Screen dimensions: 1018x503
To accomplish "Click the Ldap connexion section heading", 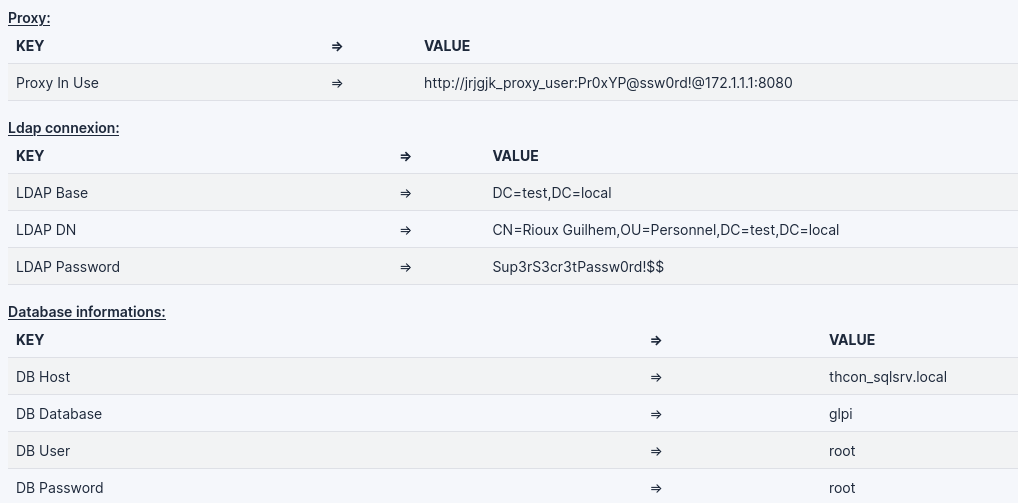I will (63, 128).
